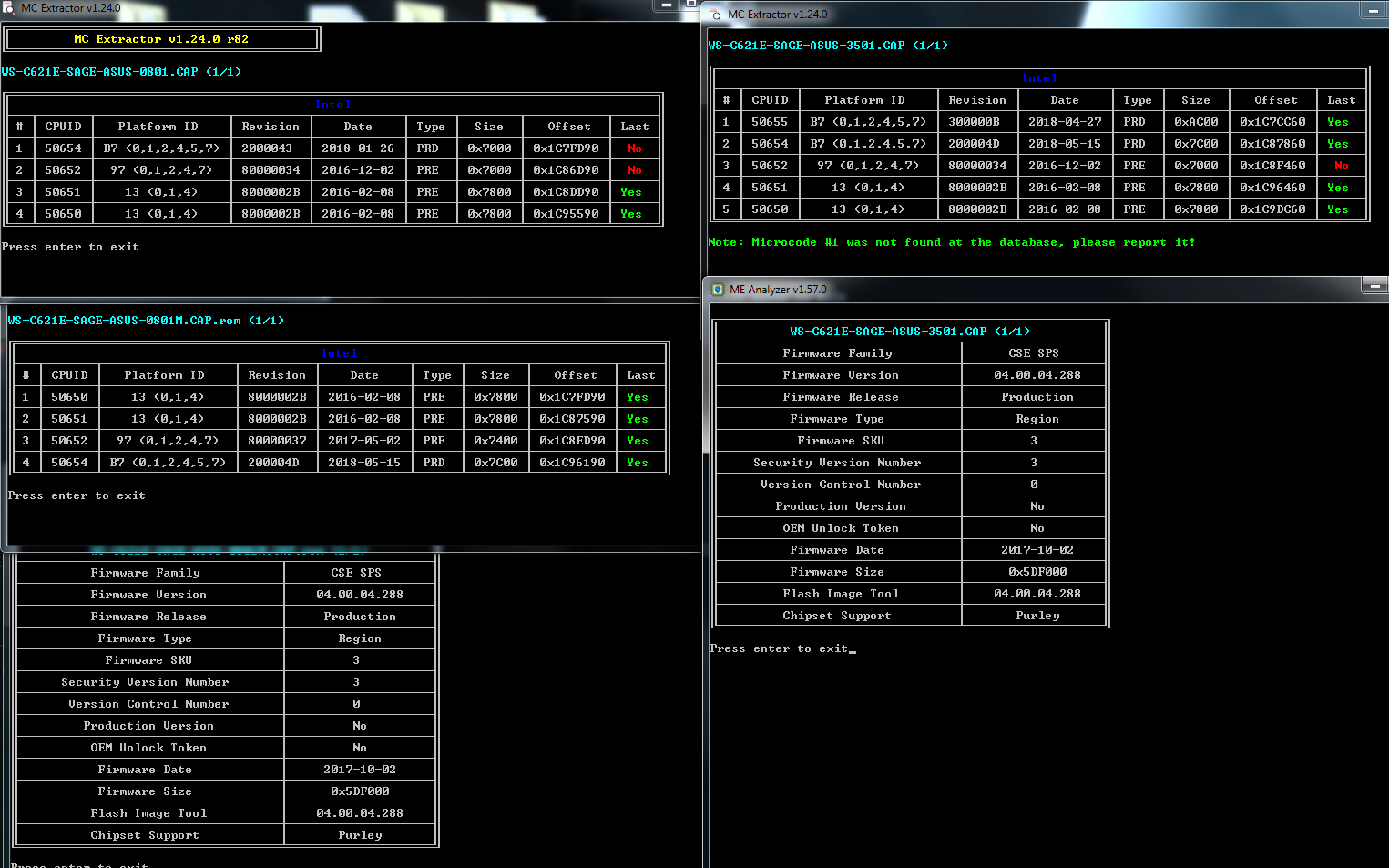
Task: Click the ME Analyzer v1.57.0 title bar text
Action: click(x=778, y=290)
